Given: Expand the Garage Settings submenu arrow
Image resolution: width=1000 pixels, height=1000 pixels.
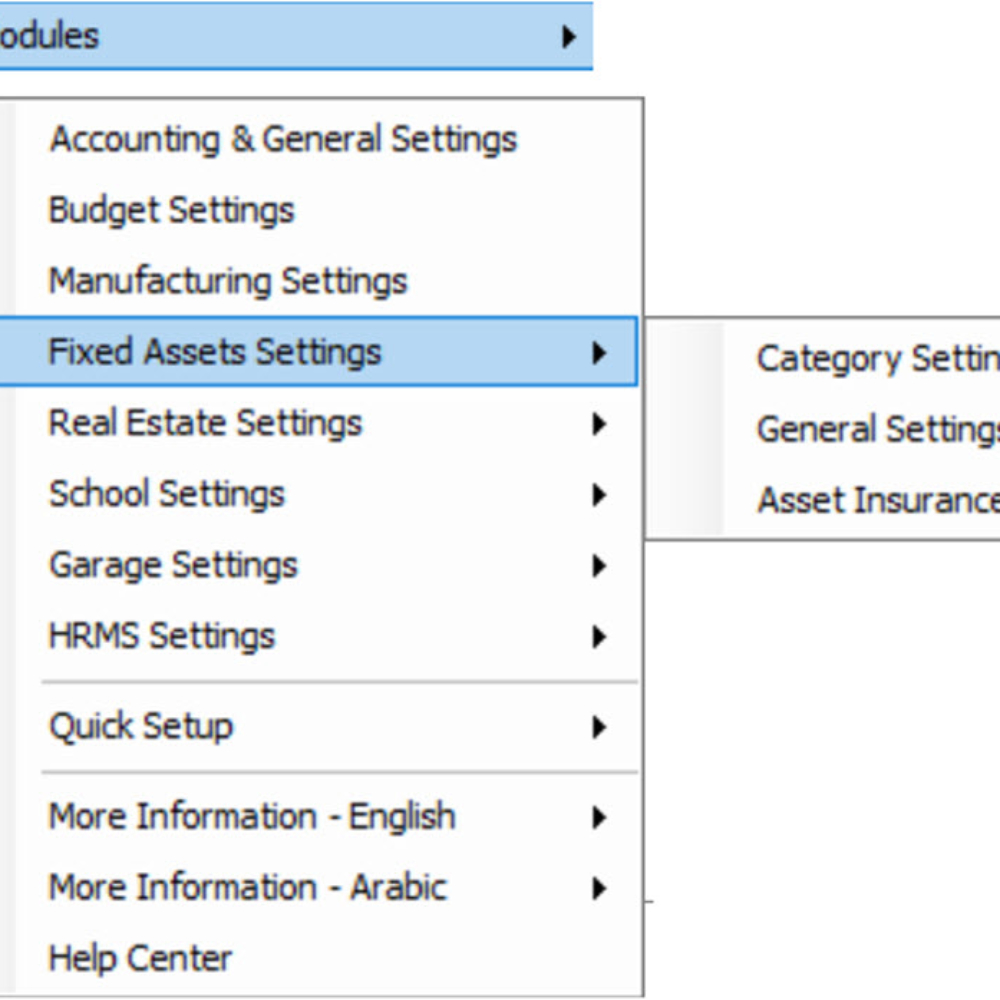Looking at the screenshot, I should (598, 565).
